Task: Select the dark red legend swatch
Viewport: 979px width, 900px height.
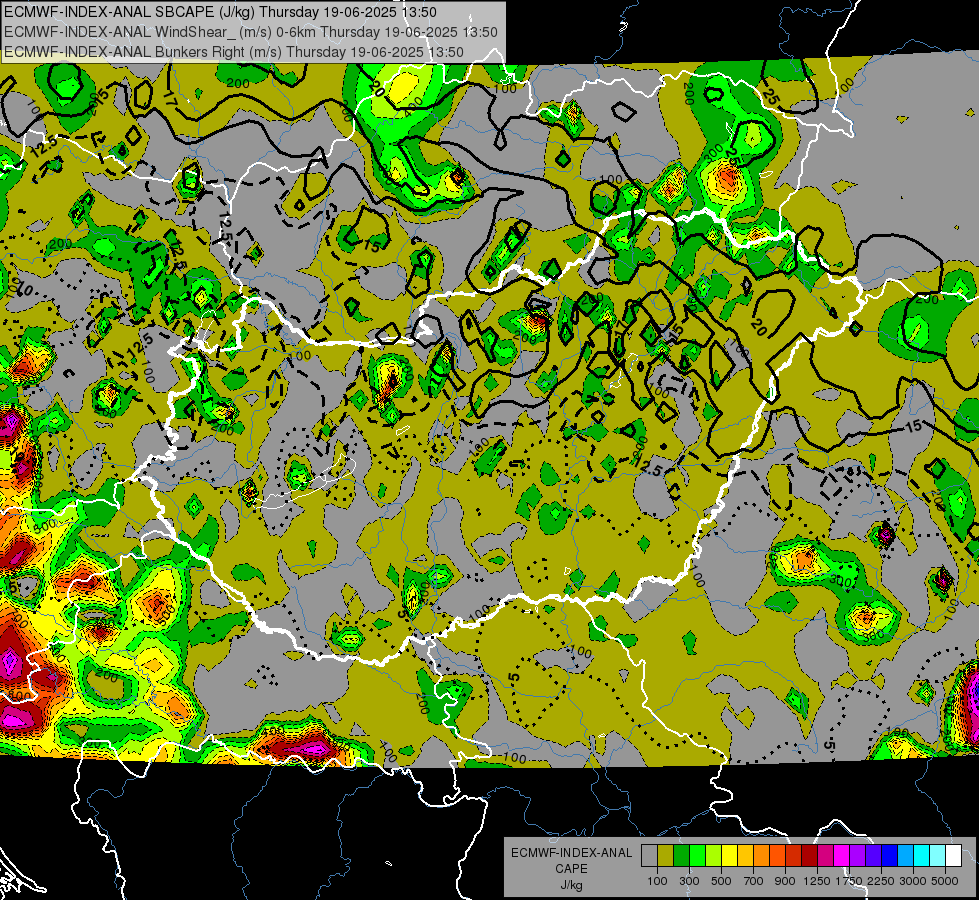Action: tap(810, 856)
